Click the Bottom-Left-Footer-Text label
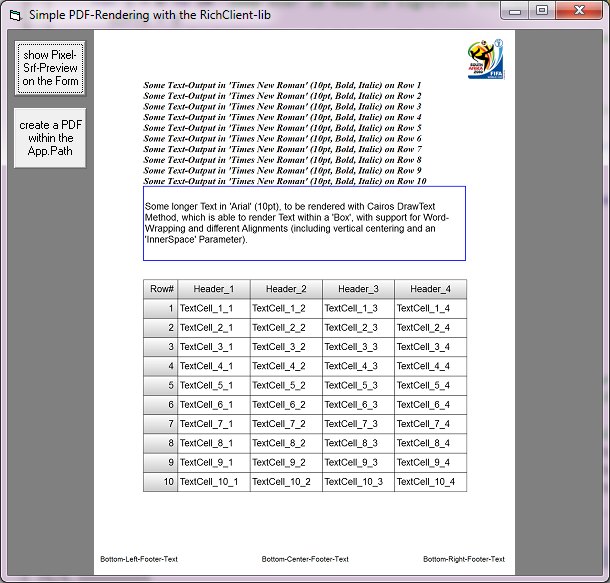Screen dimensions: 610x583 (x=139, y=559)
